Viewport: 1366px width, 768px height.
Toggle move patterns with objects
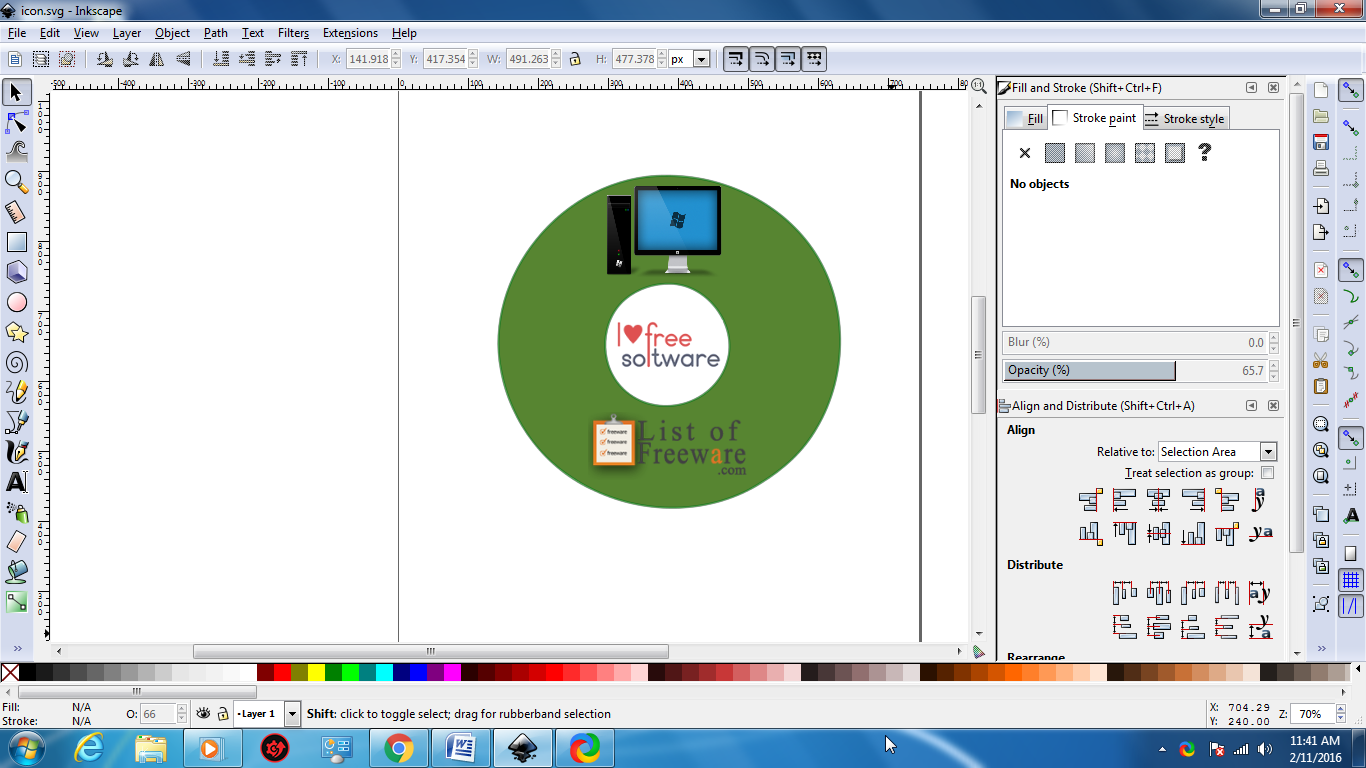(x=814, y=59)
